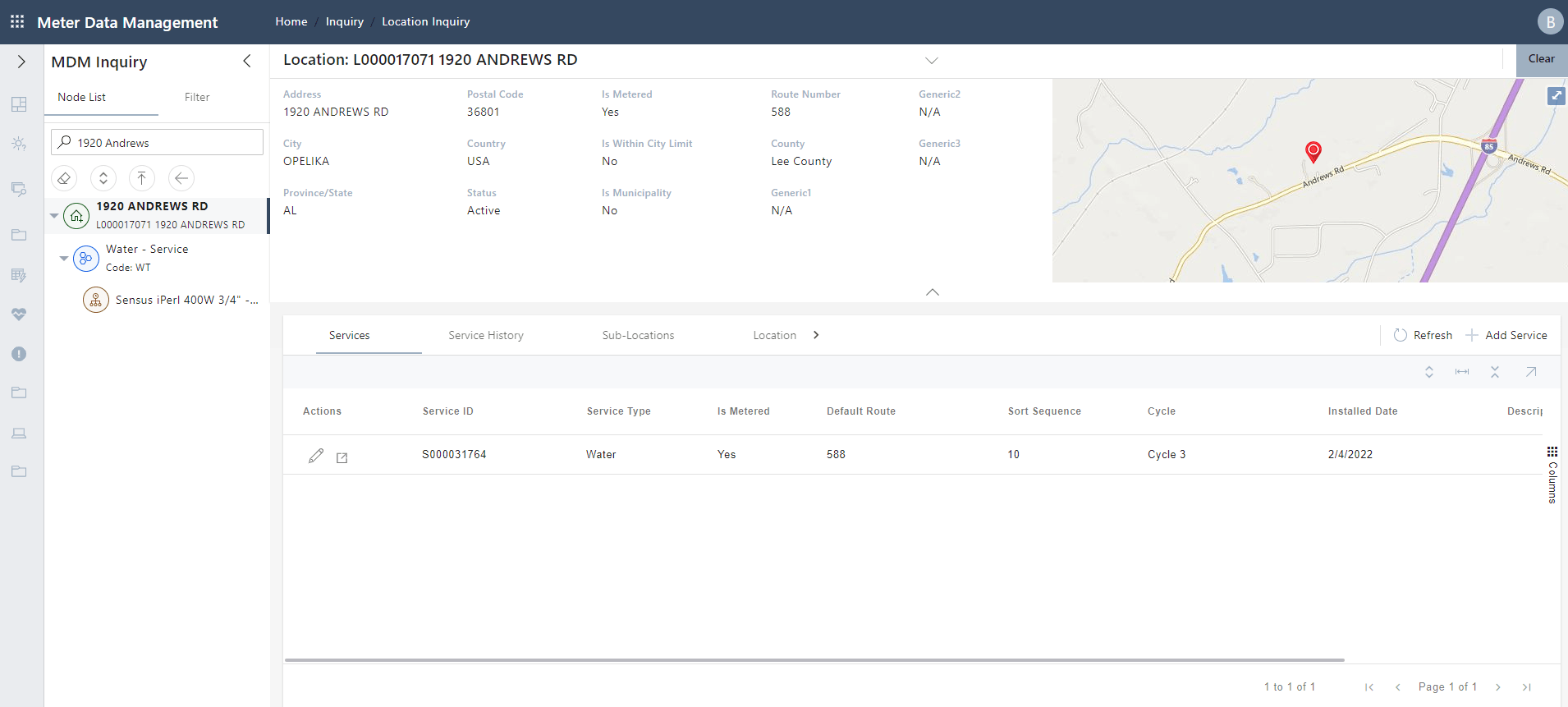Click the app launcher grid icon
The height and width of the screenshot is (707, 1568).
click(x=17, y=22)
